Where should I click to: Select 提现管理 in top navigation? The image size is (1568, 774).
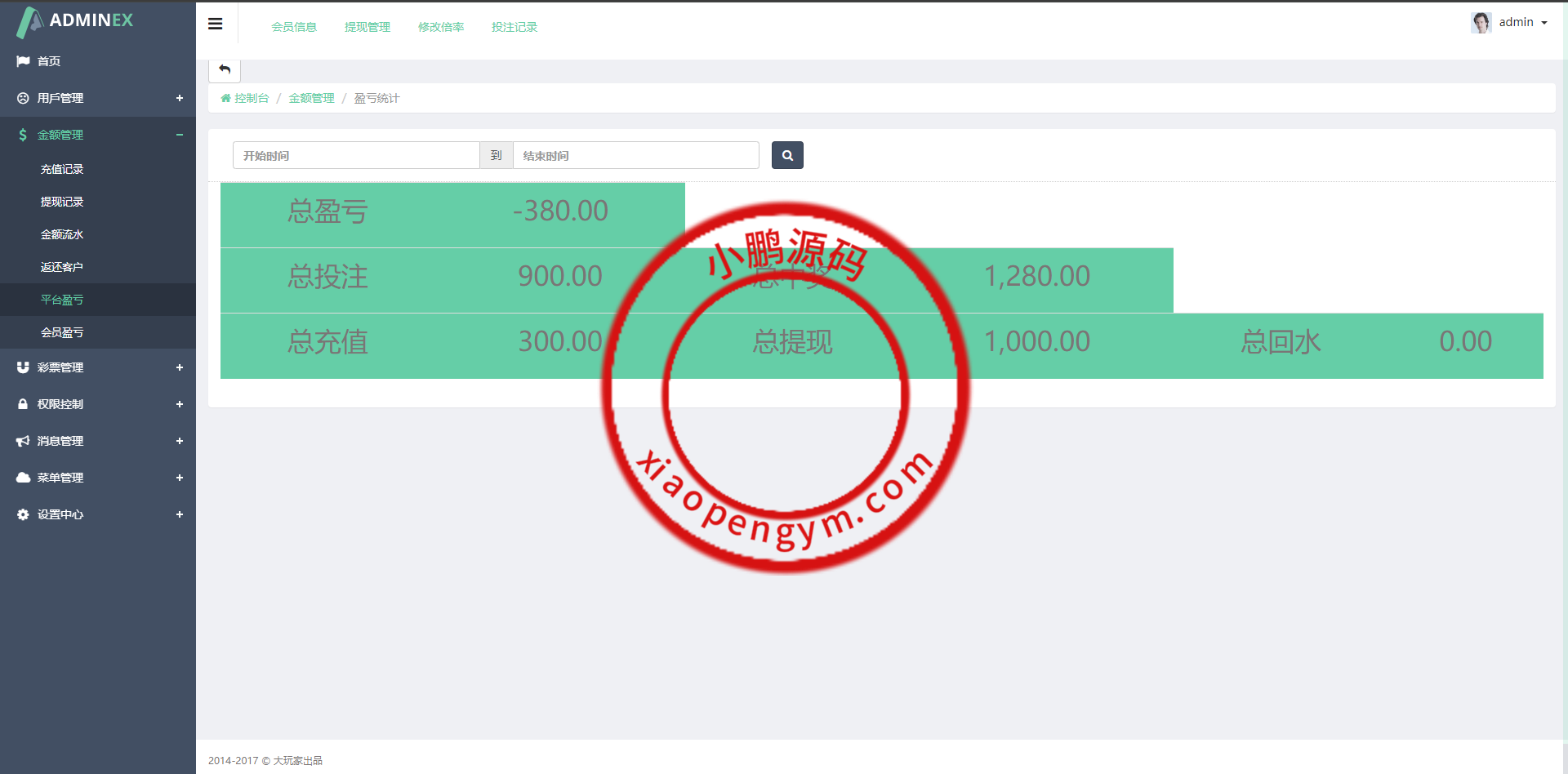point(367,27)
